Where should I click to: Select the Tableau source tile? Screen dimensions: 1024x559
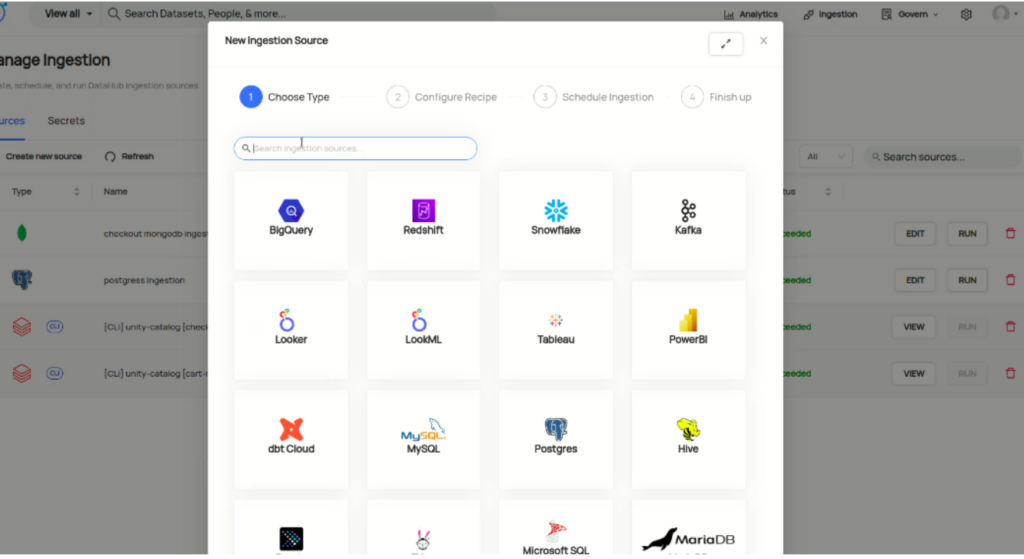click(556, 330)
